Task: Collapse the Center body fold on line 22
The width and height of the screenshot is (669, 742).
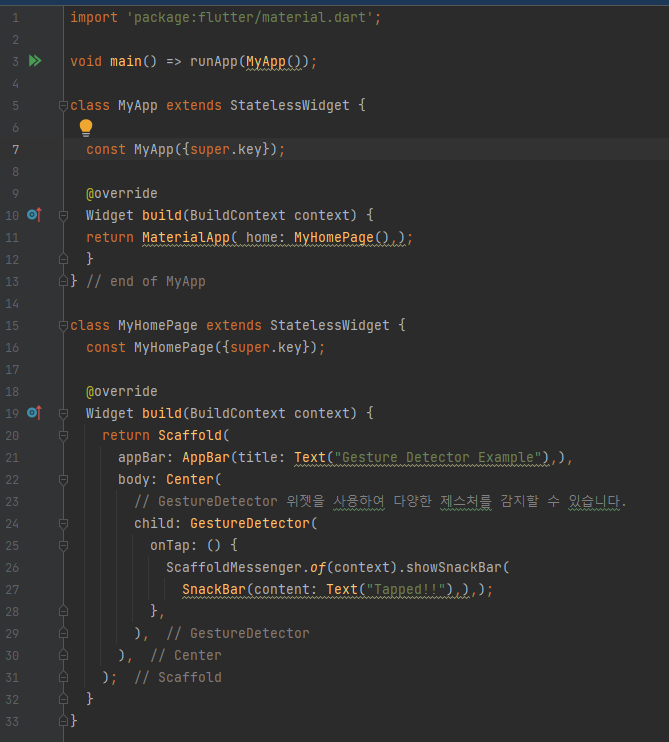Action: (63, 480)
